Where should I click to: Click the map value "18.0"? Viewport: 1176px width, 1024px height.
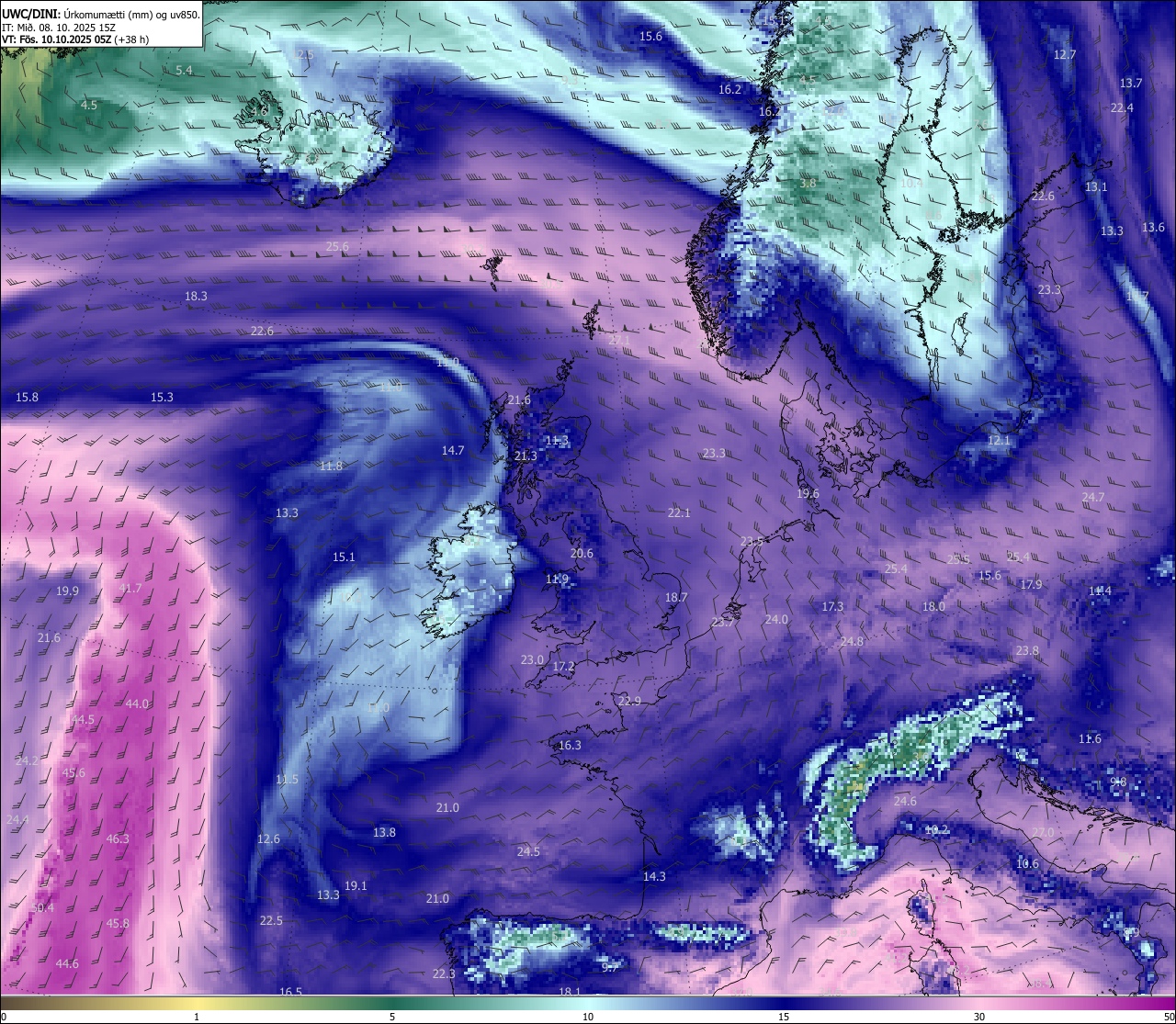pos(933,607)
